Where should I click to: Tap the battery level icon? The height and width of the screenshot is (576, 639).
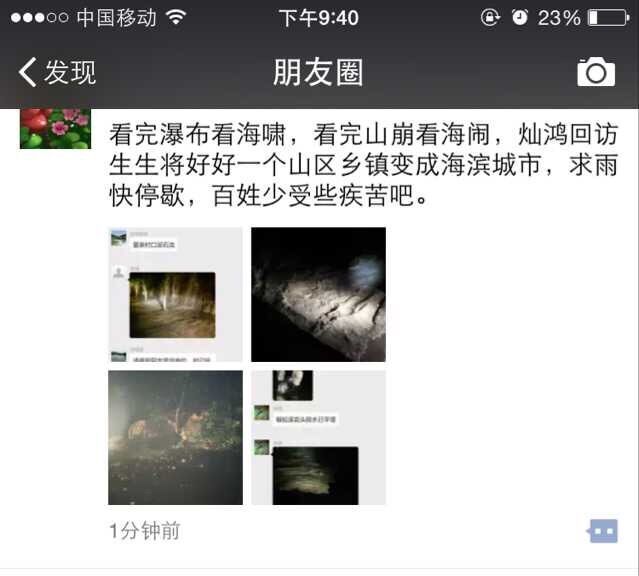608,18
